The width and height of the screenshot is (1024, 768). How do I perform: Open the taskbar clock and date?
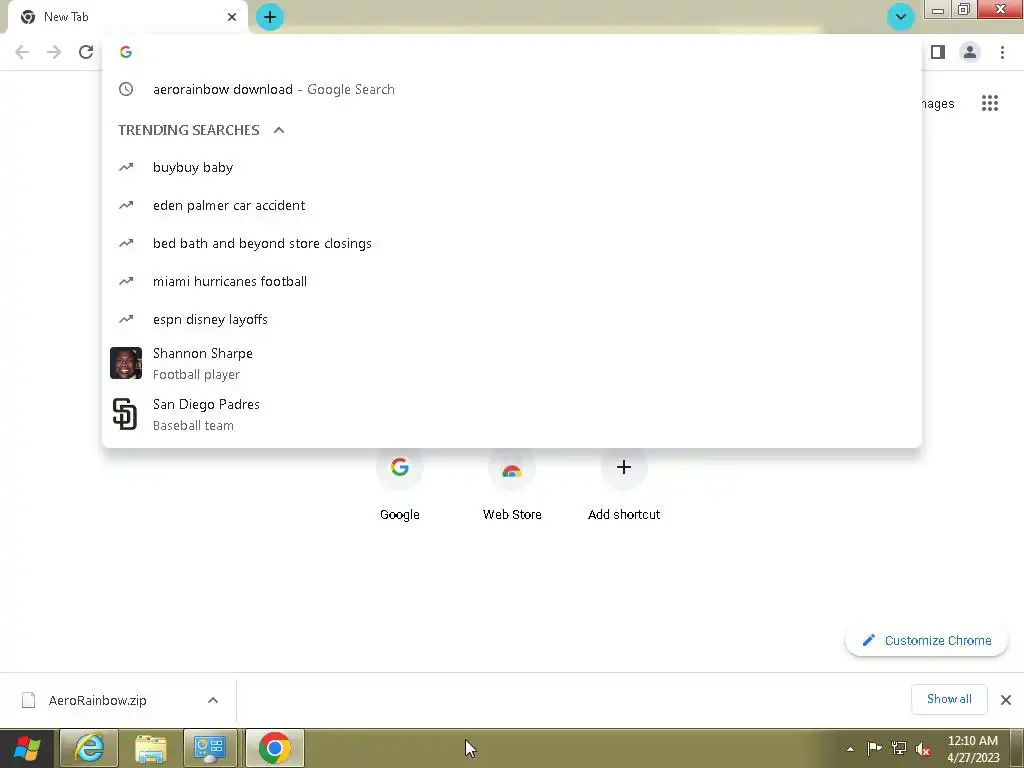coord(972,749)
